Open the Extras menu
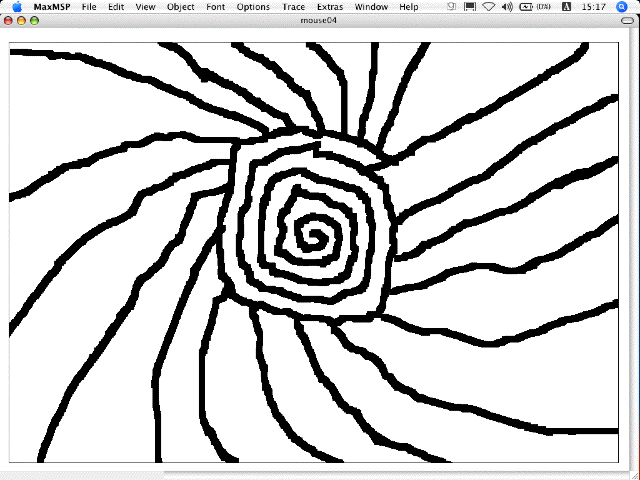 tap(330, 7)
